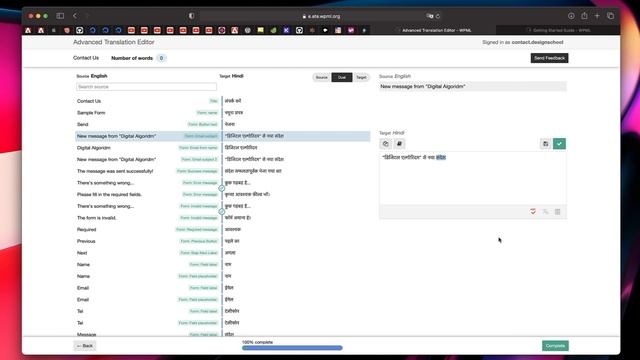The image size is (640, 360).
Task: Select Getting Started Guide browser tab
Action: tap(558, 30)
